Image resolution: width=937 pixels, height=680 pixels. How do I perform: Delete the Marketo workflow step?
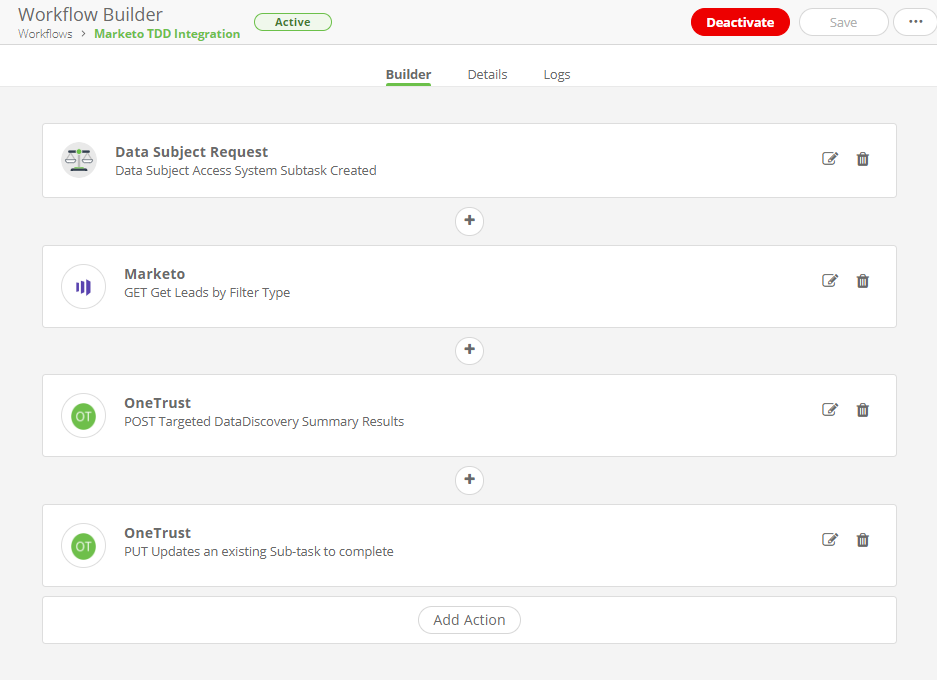[x=863, y=281]
